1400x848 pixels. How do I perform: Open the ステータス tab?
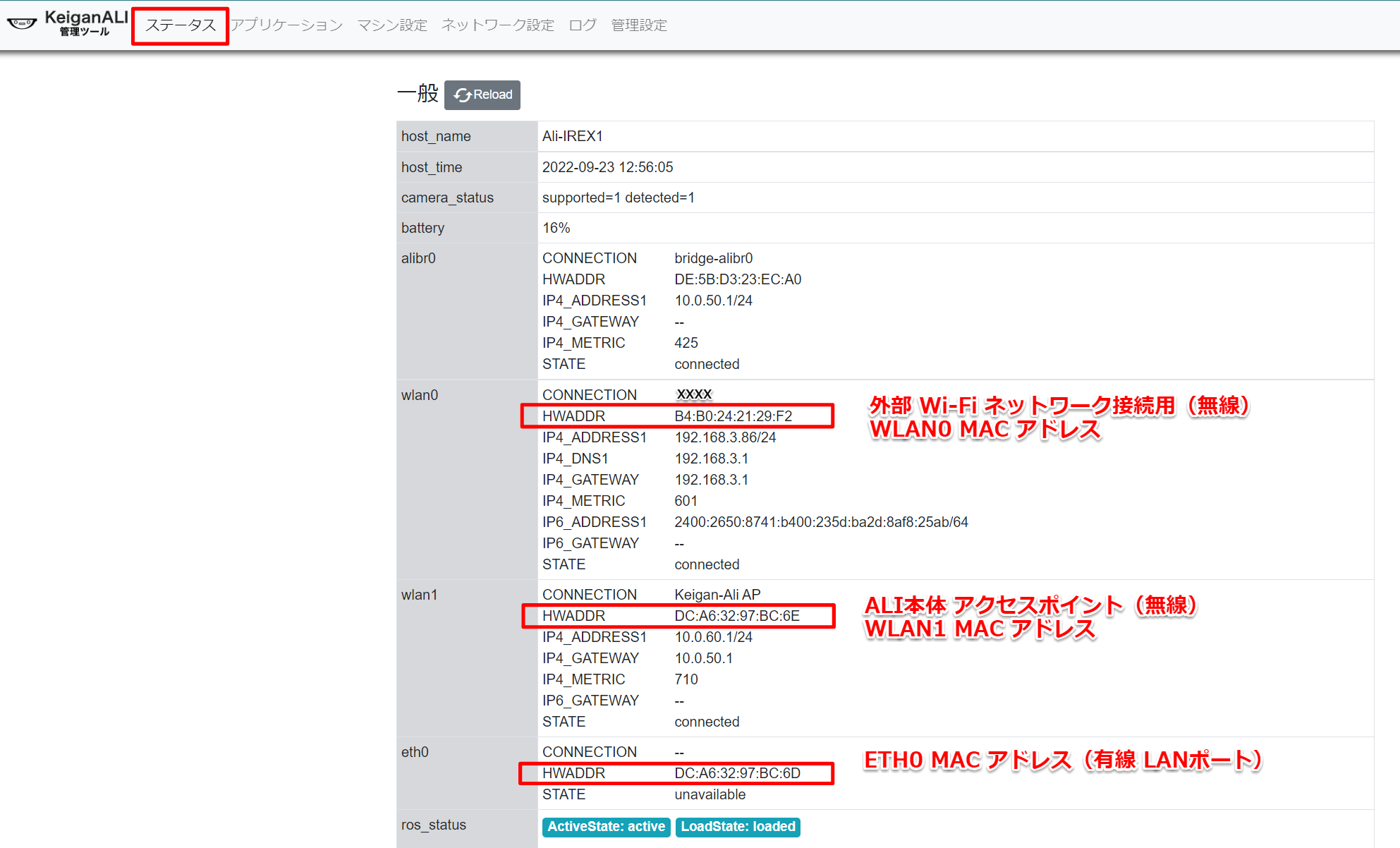point(181,26)
